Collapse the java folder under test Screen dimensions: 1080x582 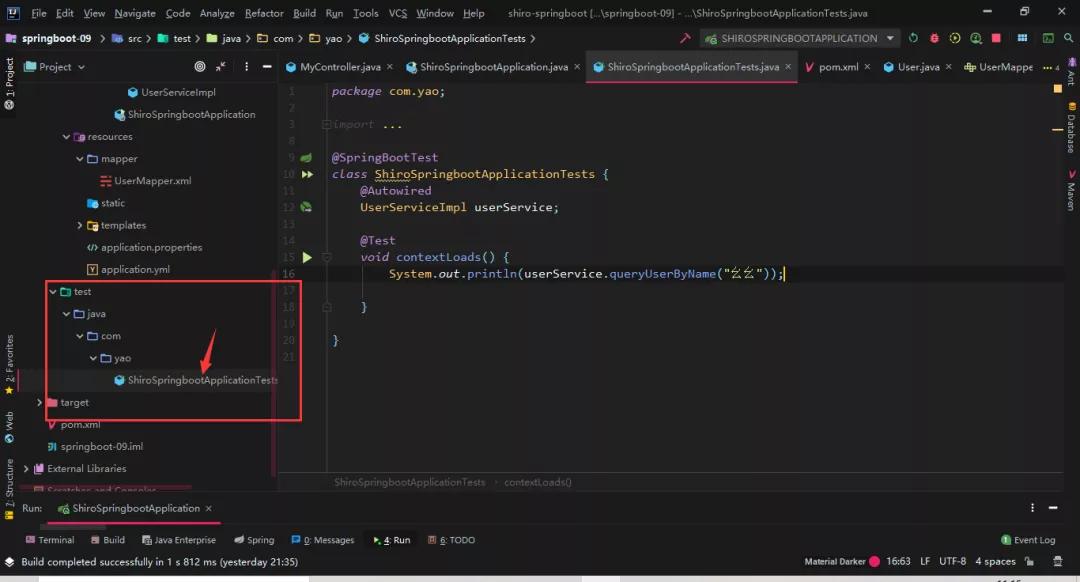(x=66, y=314)
